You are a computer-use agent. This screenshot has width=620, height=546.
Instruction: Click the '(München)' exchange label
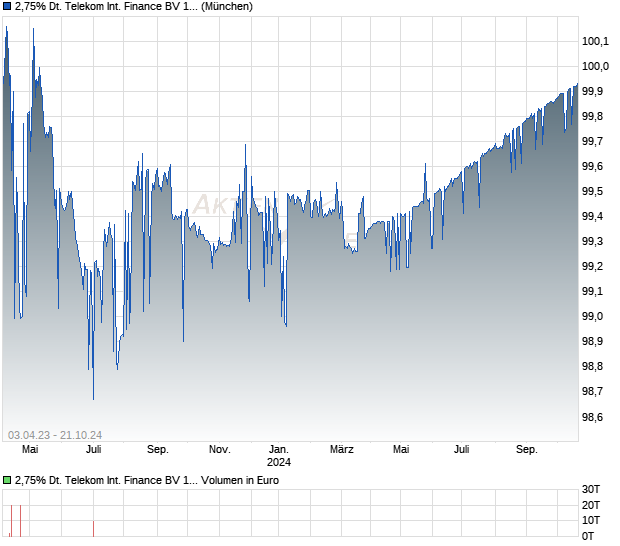[x=227, y=7]
